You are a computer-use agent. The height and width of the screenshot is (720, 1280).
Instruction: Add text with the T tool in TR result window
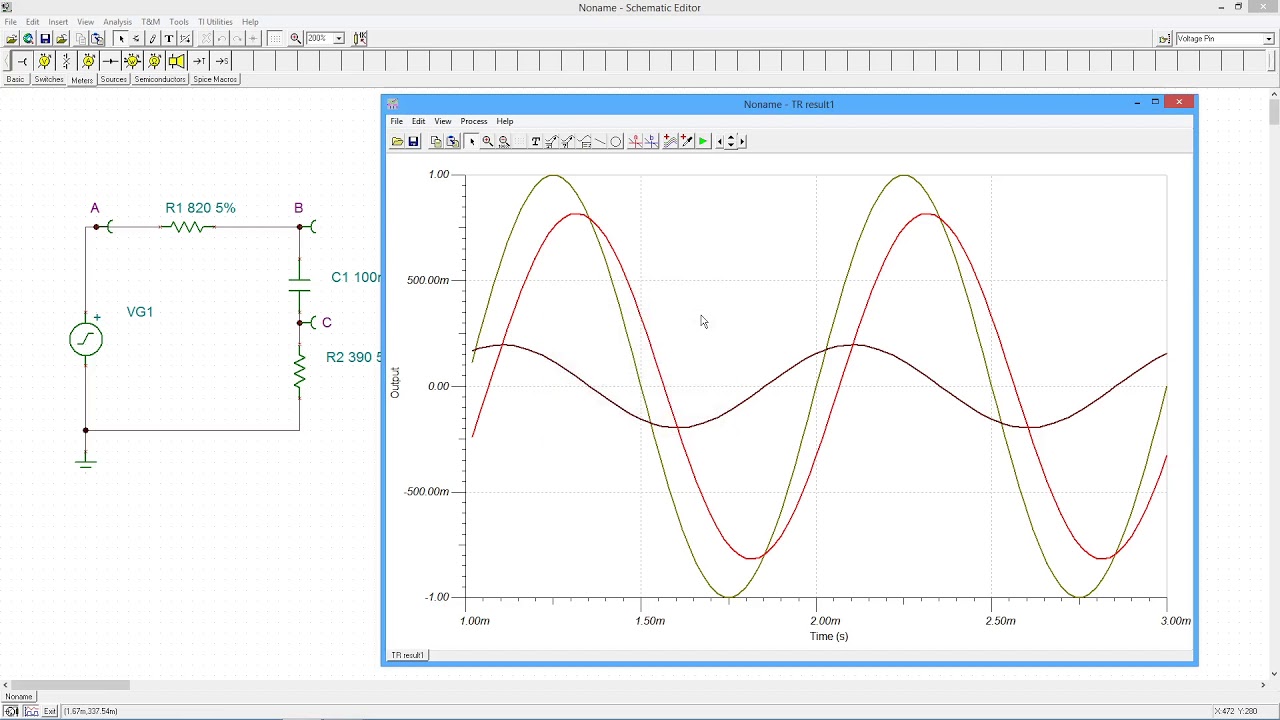[535, 141]
